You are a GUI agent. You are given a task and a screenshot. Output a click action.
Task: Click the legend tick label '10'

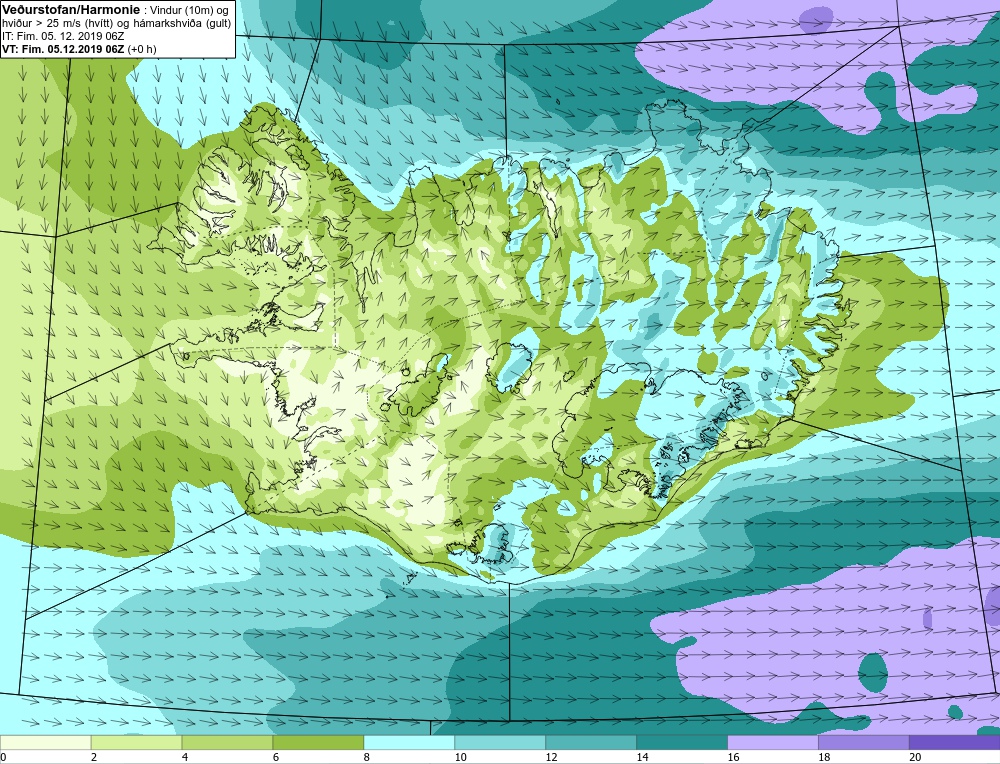[x=460, y=757]
